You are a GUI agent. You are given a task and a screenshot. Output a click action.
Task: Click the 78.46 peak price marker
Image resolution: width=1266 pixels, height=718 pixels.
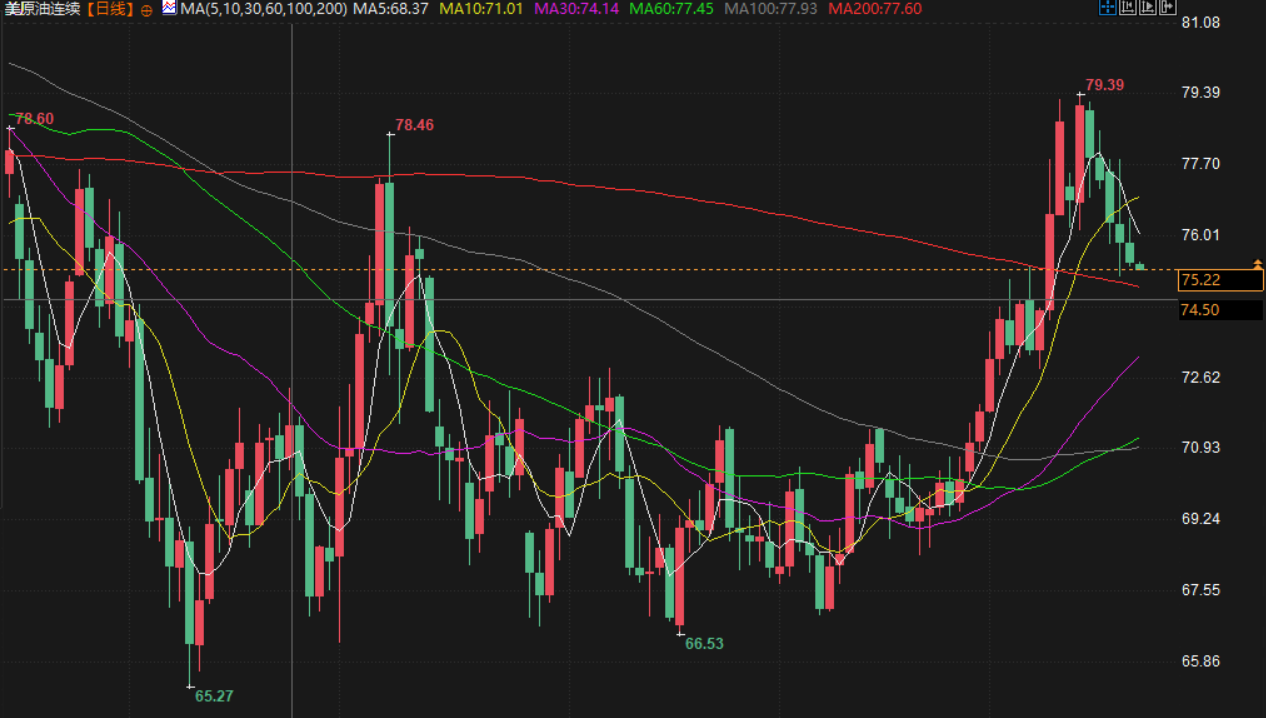click(415, 125)
